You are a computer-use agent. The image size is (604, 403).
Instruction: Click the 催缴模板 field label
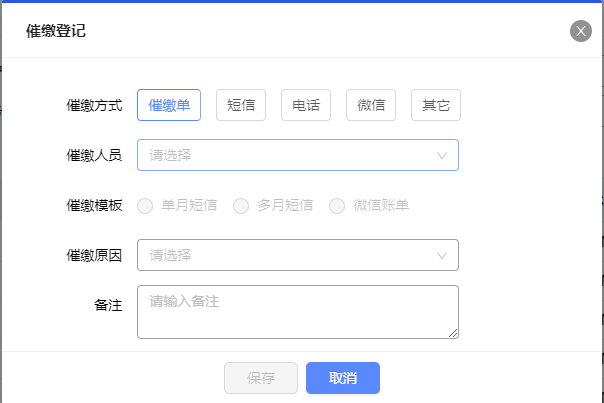click(x=94, y=205)
